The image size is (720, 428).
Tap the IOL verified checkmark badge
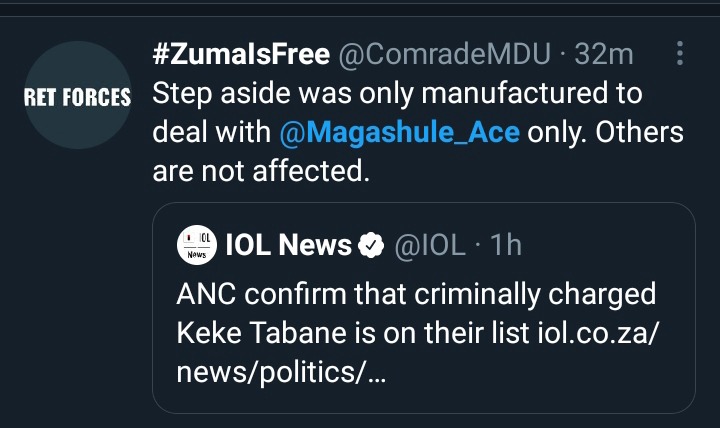[371, 245]
